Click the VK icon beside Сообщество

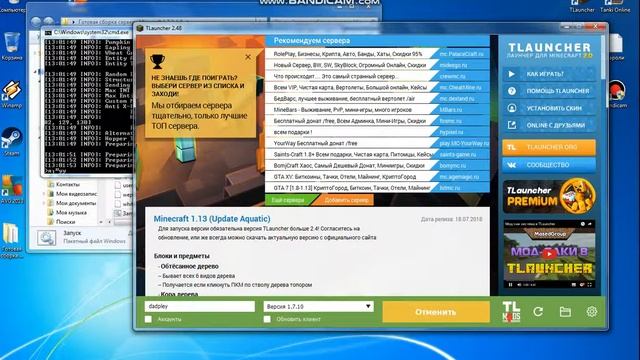[511, 165]
